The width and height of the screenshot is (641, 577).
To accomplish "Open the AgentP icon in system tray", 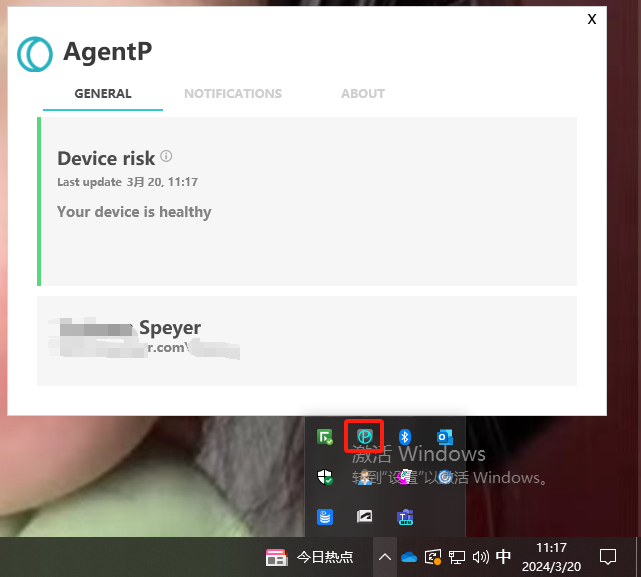I will tap(365, 437).
